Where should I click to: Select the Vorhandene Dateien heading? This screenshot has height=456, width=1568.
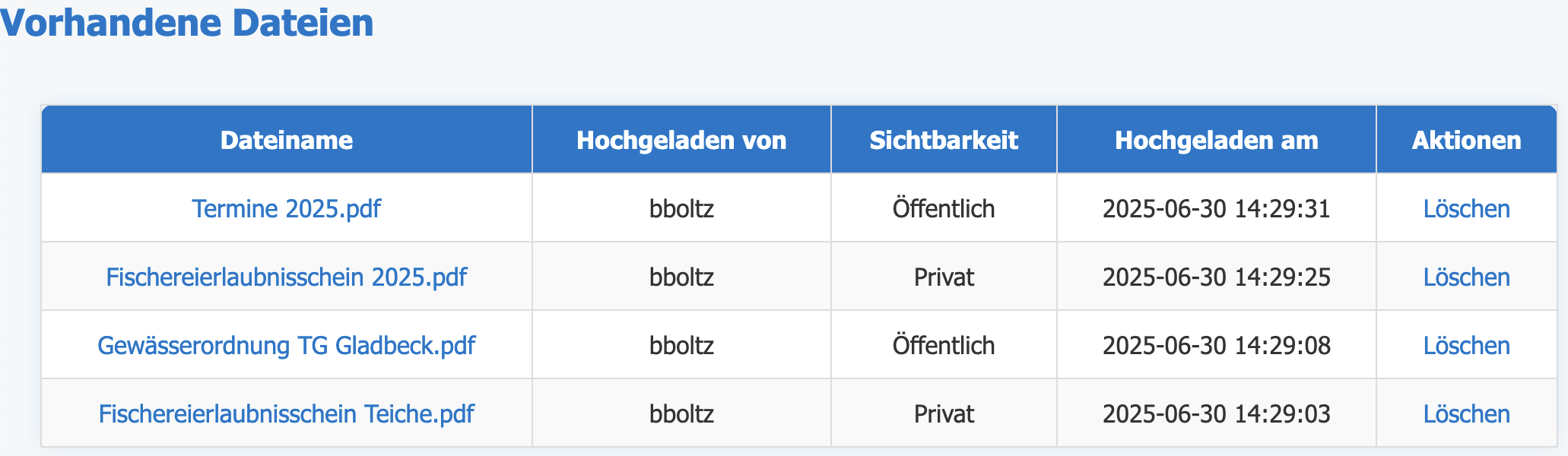pos(187,23)
